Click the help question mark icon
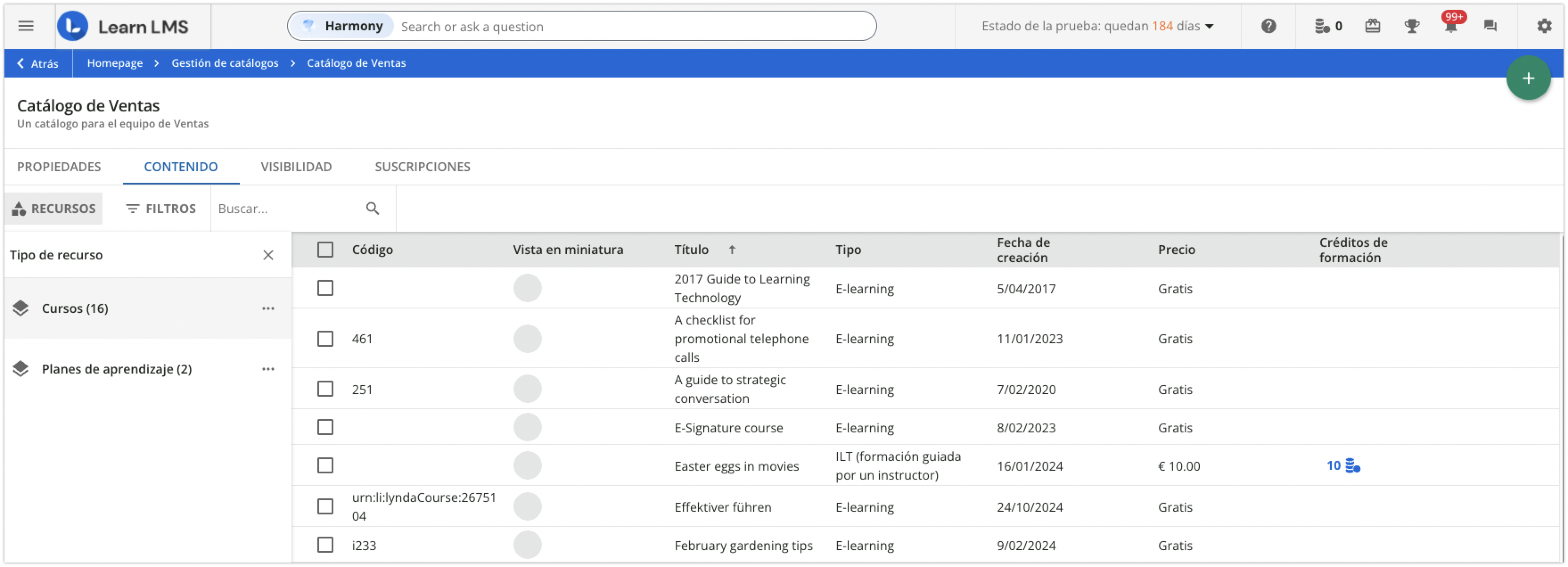1568x567 pixels. 1268,26
